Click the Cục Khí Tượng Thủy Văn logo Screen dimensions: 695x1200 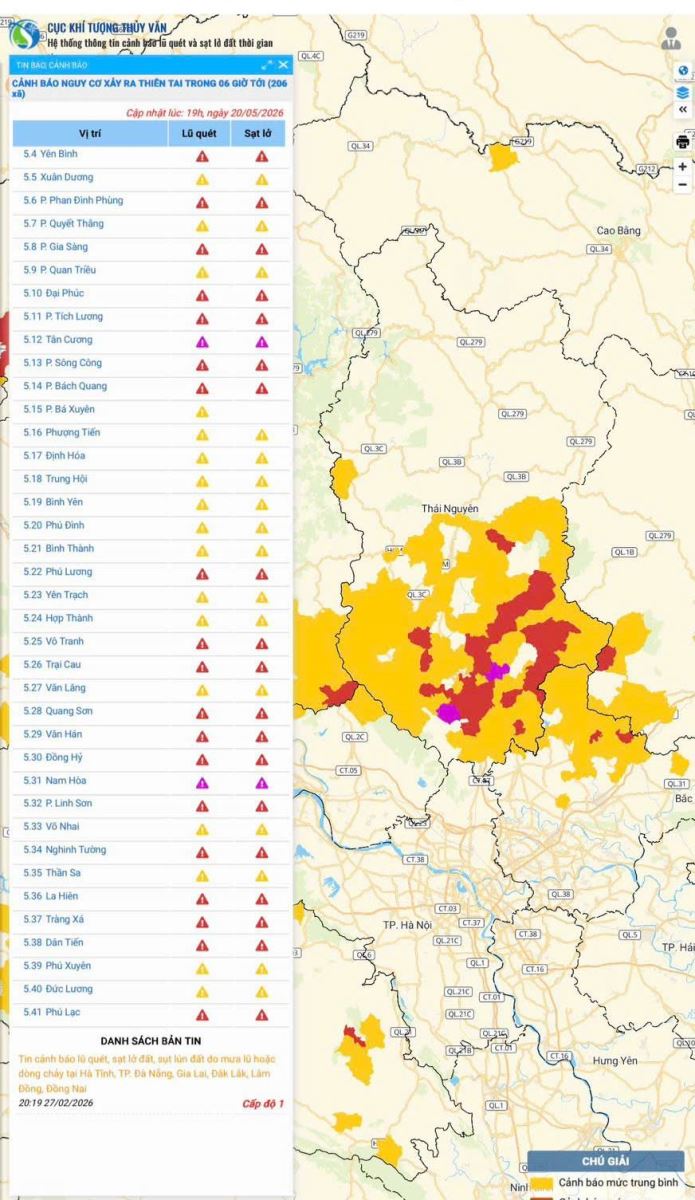coord(24,36)
